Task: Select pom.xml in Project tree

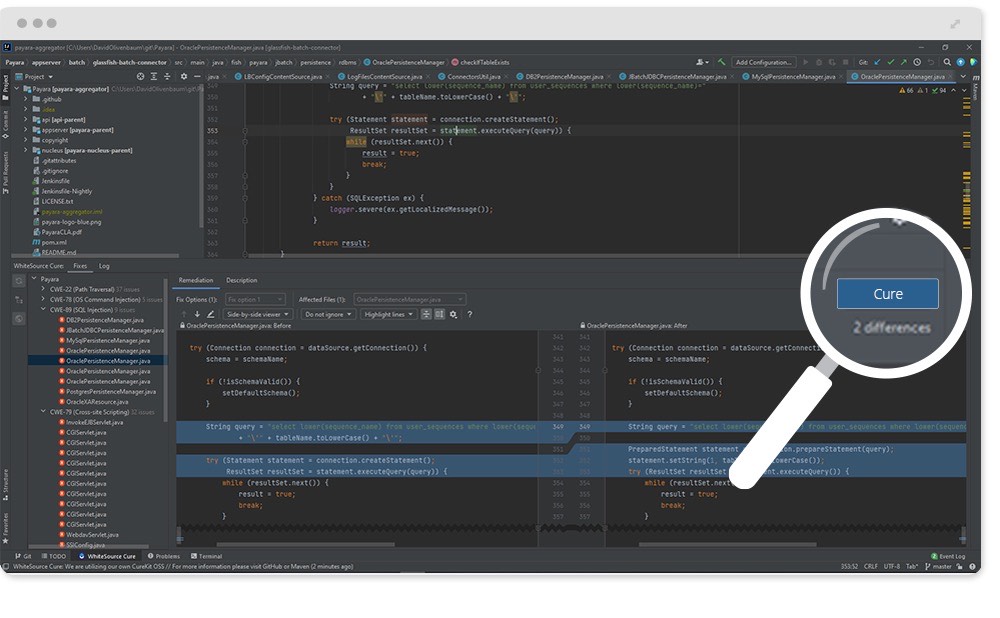Action: (x=50, y=242)
